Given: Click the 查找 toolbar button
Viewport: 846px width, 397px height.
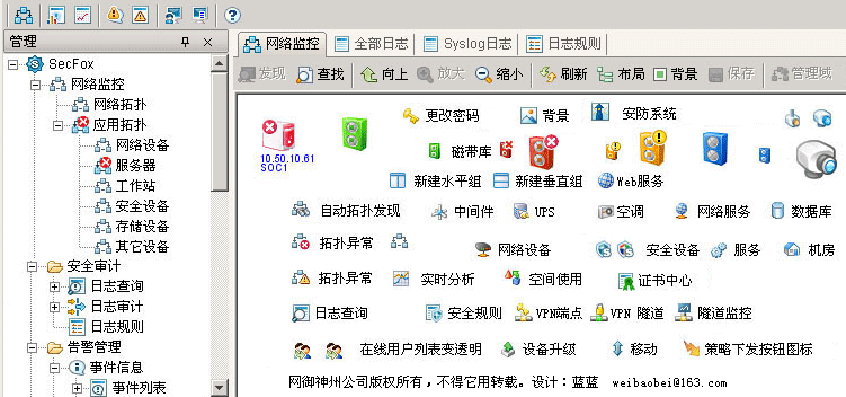Looking at the screenshot, I should pos(320,74).
